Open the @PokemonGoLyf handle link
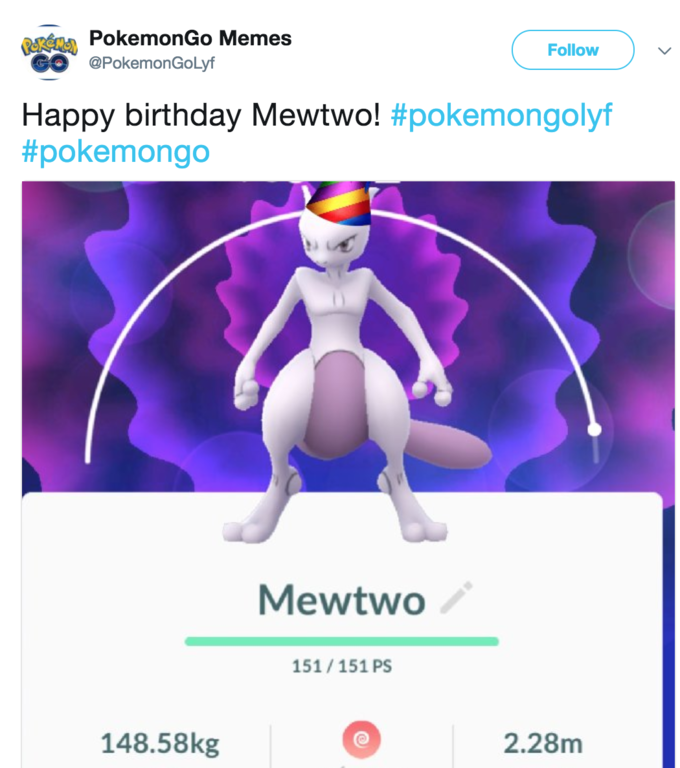680x768 pixels. pos(152,63)
